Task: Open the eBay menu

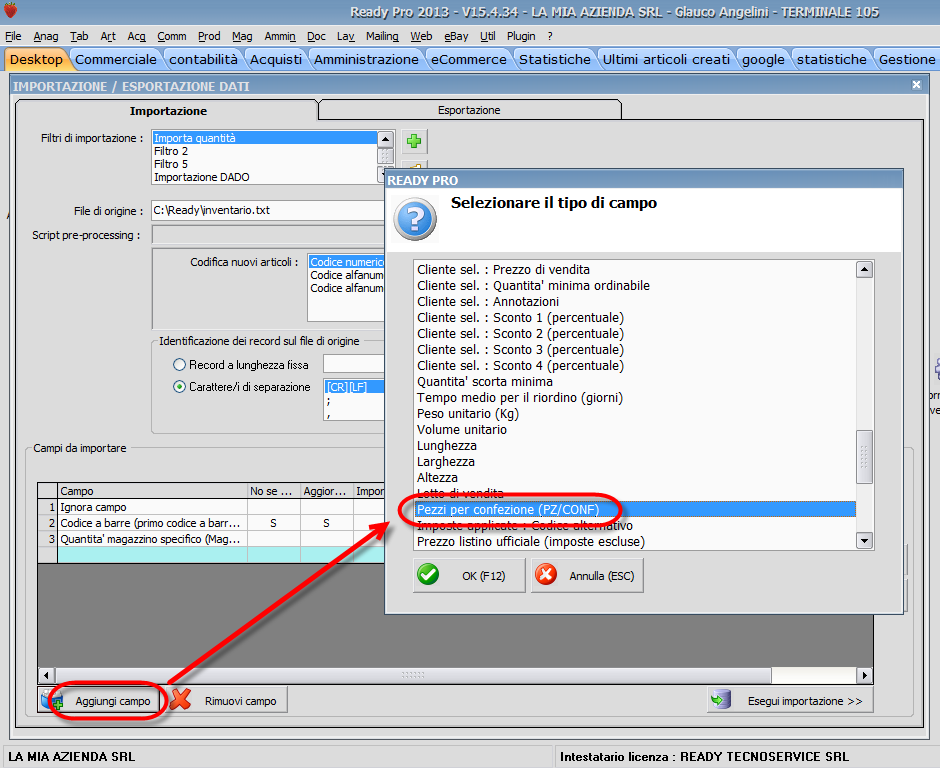Action: click(x=456, y=36)
